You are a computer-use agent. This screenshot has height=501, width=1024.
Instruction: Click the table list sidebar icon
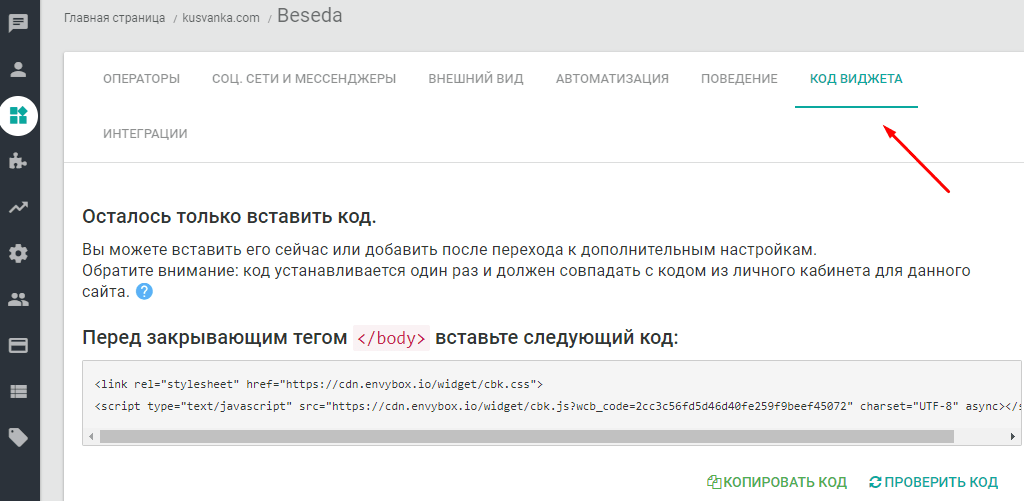click(x=18, y=391)
